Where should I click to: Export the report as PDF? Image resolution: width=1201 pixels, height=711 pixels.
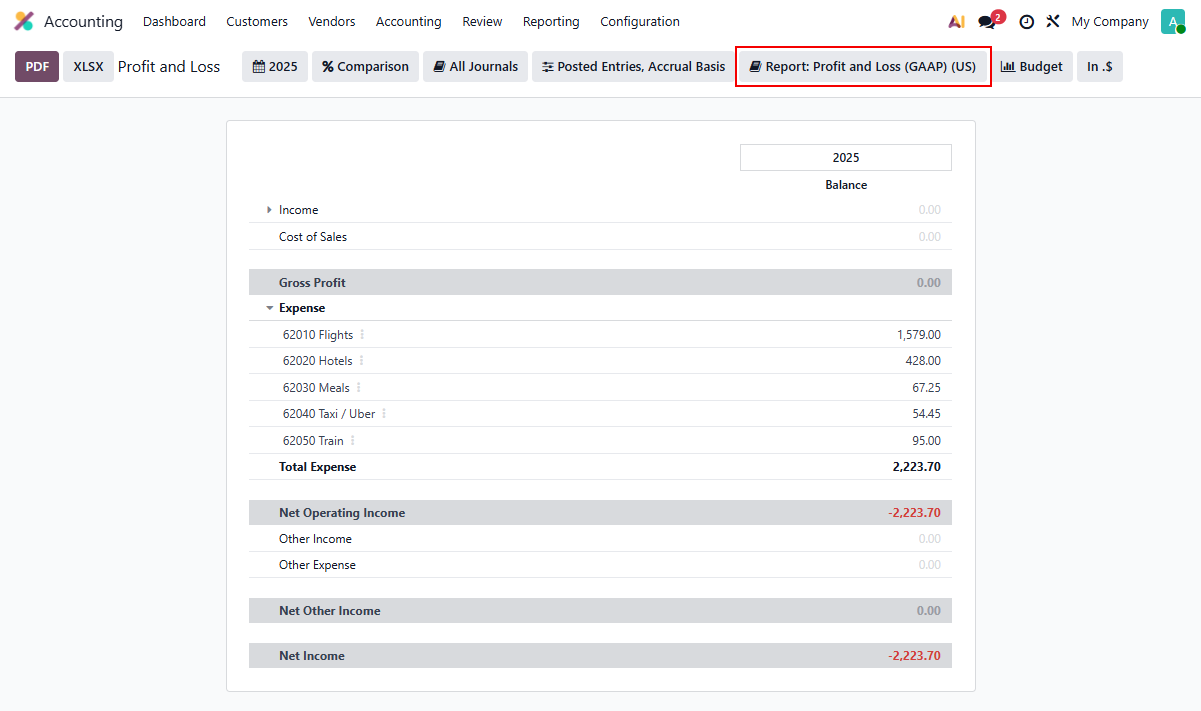click(37, 67)
